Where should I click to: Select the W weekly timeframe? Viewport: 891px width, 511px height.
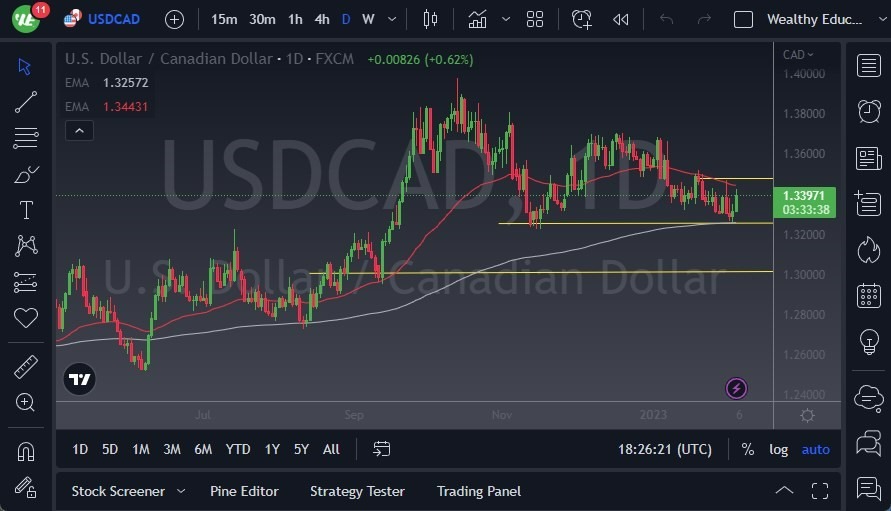tap(368, 19)
